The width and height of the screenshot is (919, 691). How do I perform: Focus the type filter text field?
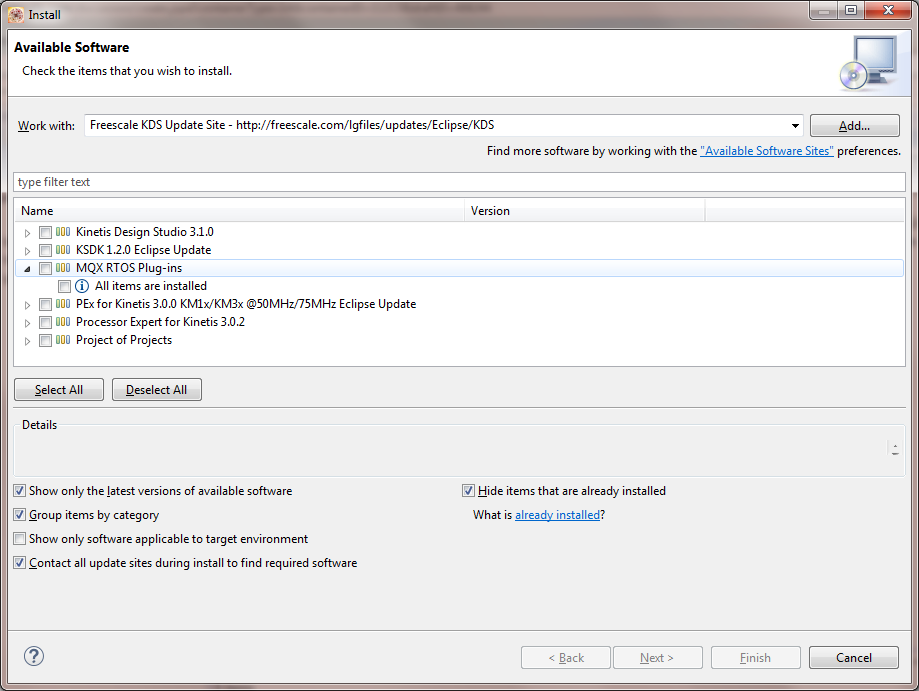pos(460,182)
